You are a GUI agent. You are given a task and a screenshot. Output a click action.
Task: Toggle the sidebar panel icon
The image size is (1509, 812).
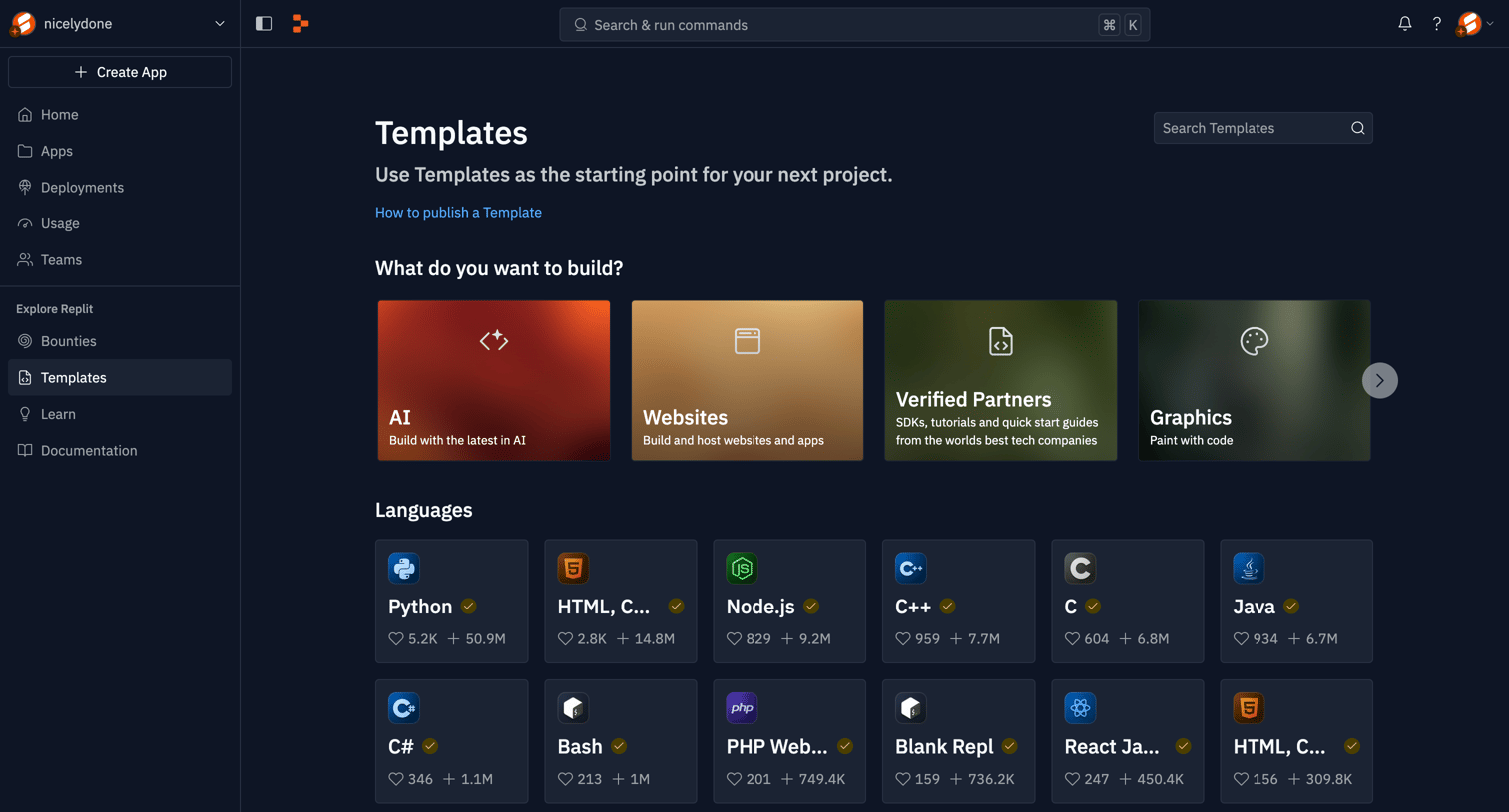click(264, 23)
